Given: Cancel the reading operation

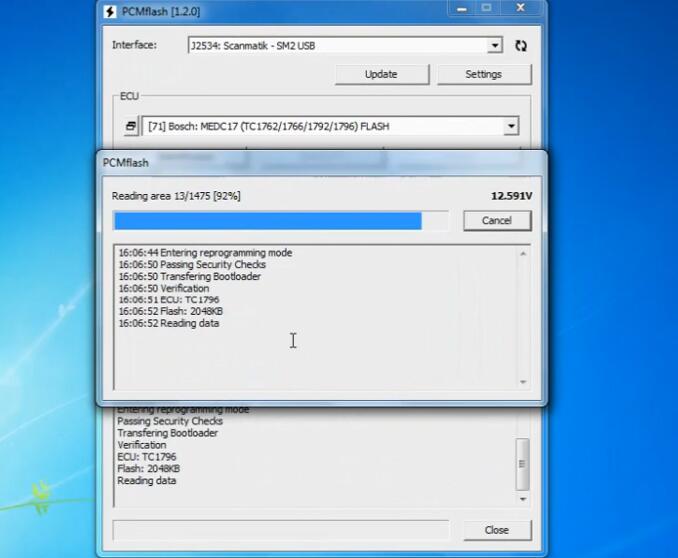Looking at the screenshot, I should [497, 221].
